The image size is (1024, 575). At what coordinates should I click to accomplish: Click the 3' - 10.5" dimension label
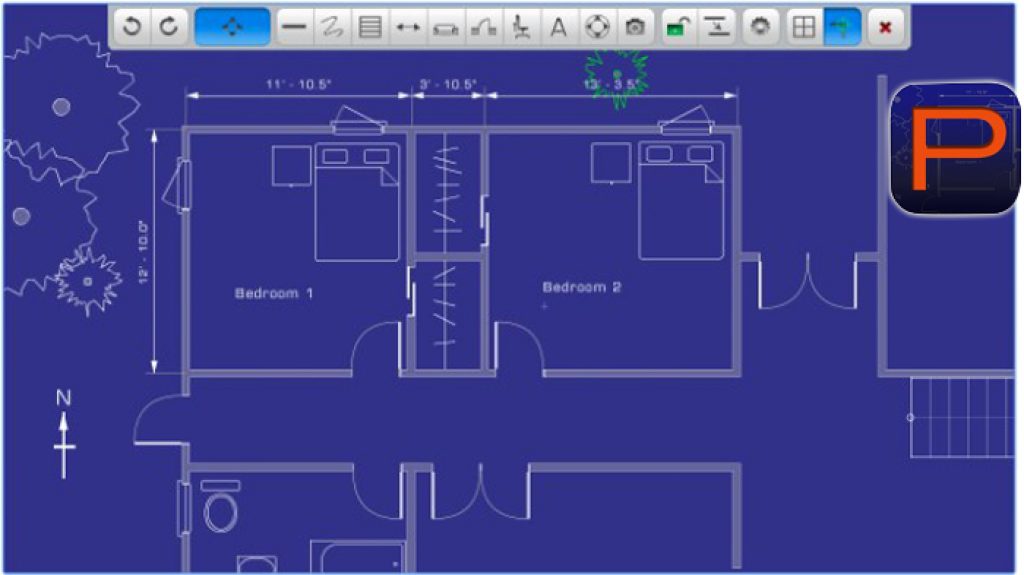(x=448, y=84)
